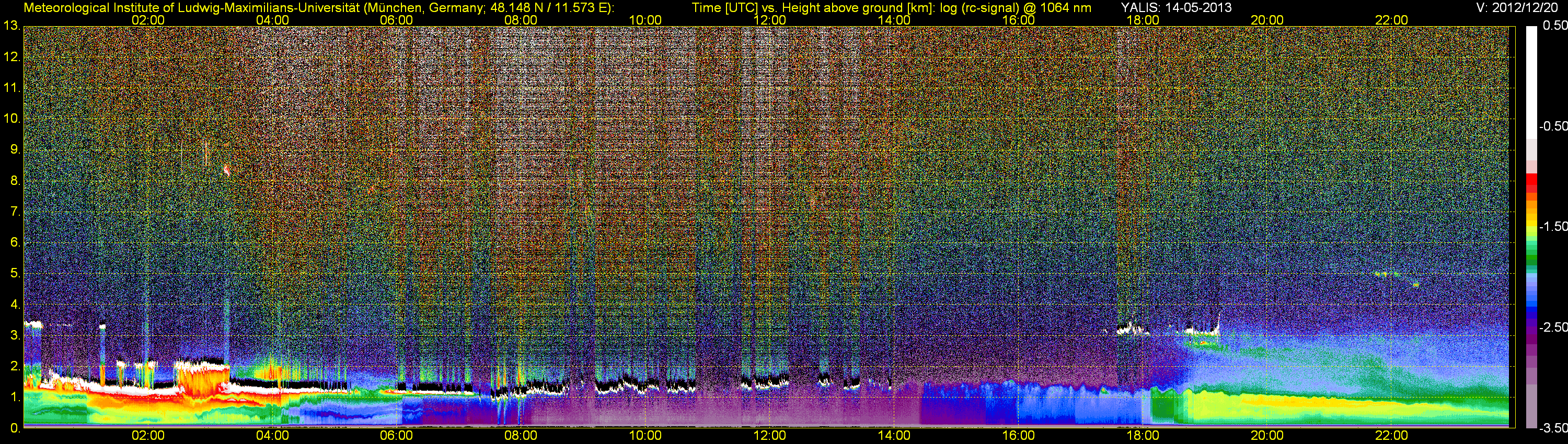Screen dimensions: 1568x444
Task: Click "22:00" on the upper time axis
Action: click(x=1391, y=20)
